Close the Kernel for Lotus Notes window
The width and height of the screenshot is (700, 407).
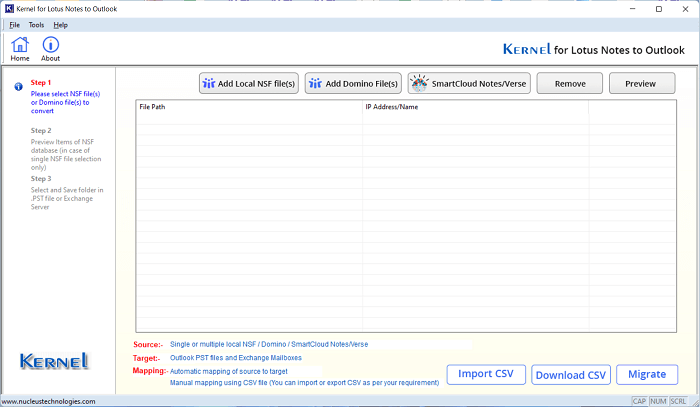(685, 9)
